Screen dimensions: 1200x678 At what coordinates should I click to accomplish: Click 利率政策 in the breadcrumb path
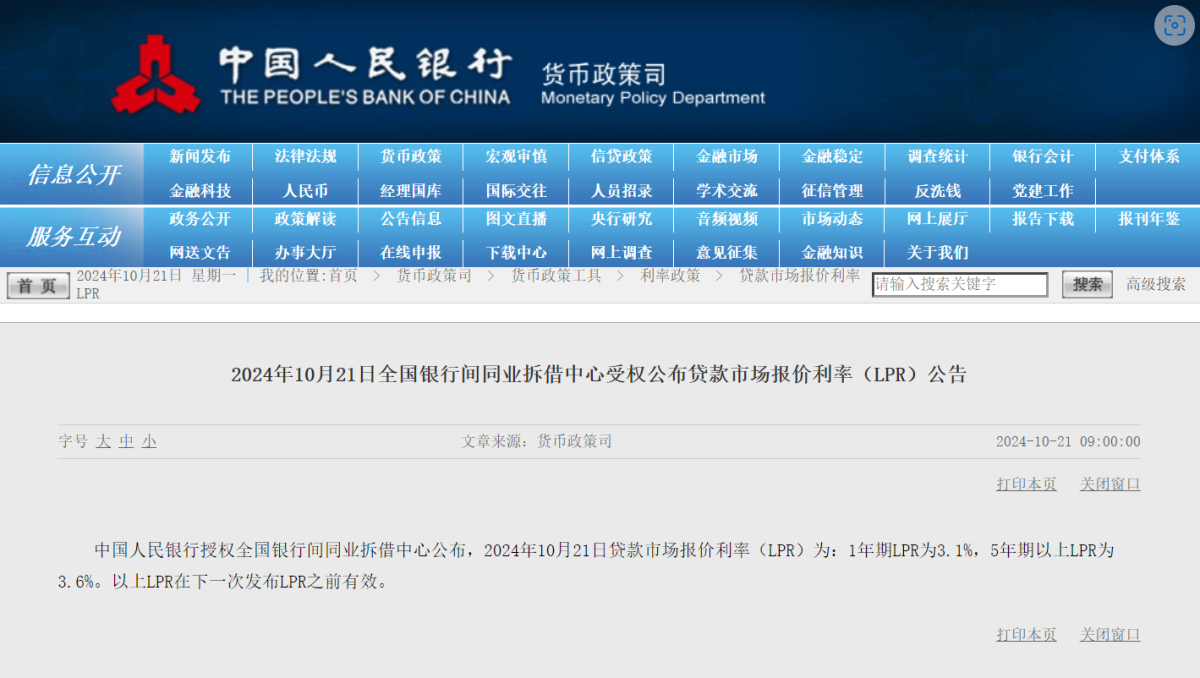click(x=670, y=276)
